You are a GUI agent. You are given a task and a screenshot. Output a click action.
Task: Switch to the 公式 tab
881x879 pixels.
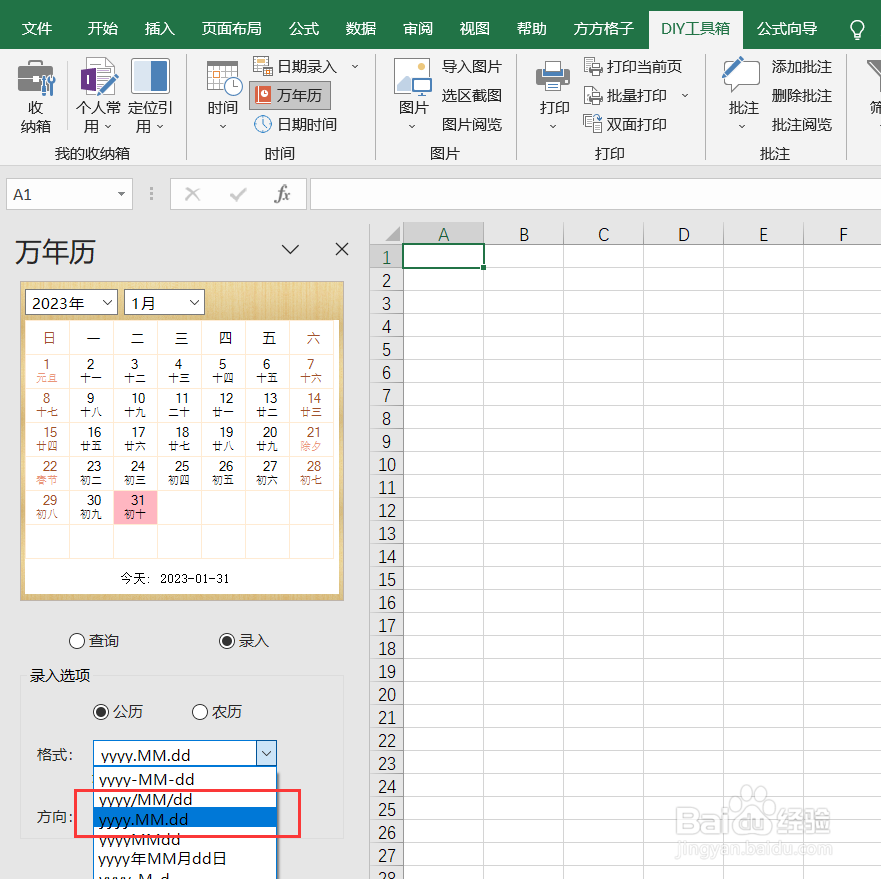click(x=304, y=29)
